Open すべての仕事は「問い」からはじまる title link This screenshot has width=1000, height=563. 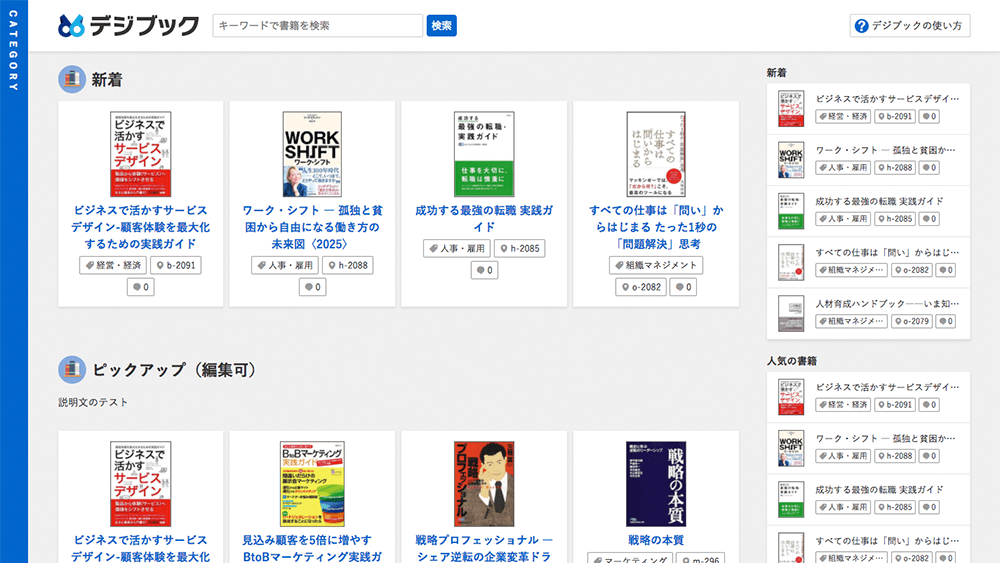coord(656,227)
